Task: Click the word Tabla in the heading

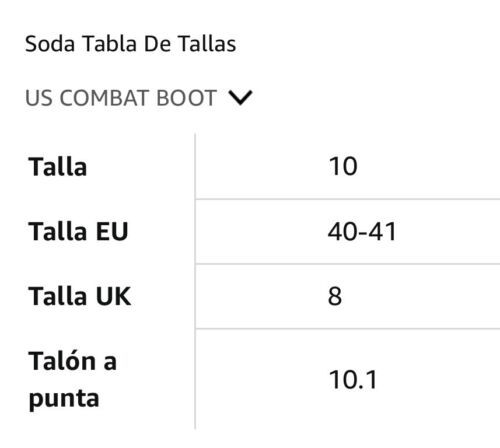Action: tap(109, 44)
